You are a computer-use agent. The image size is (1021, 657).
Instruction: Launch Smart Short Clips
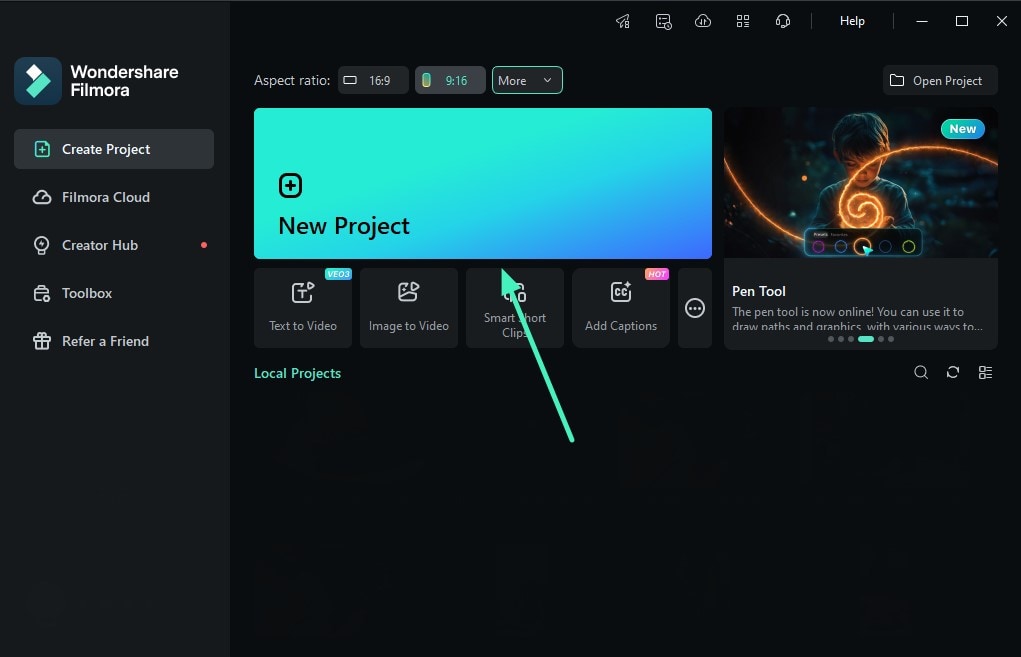pos(514,307)
